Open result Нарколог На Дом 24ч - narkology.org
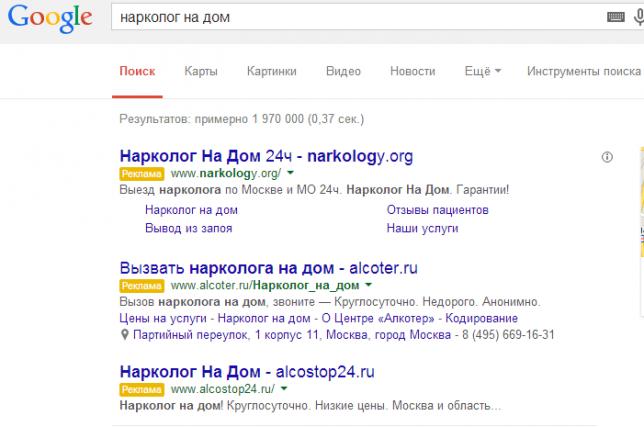 [x=266, y=156]
